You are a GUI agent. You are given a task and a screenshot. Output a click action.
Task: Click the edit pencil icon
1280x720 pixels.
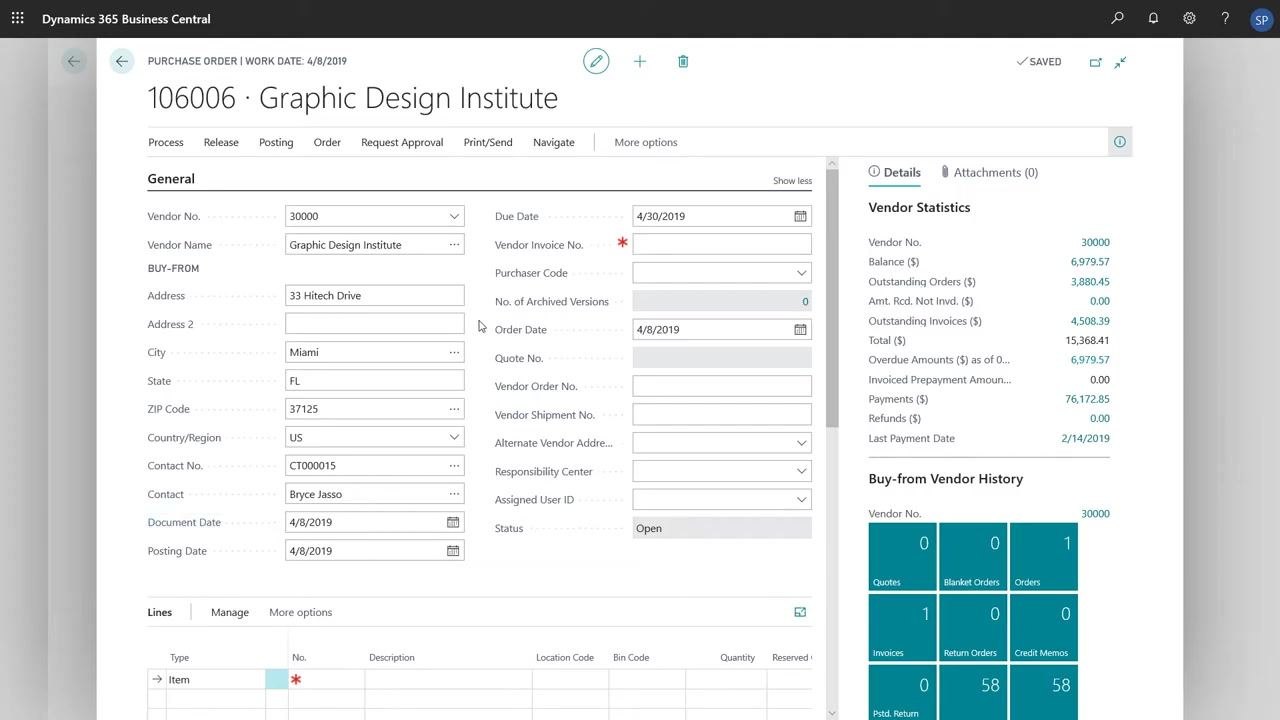(x=596, y=61)
